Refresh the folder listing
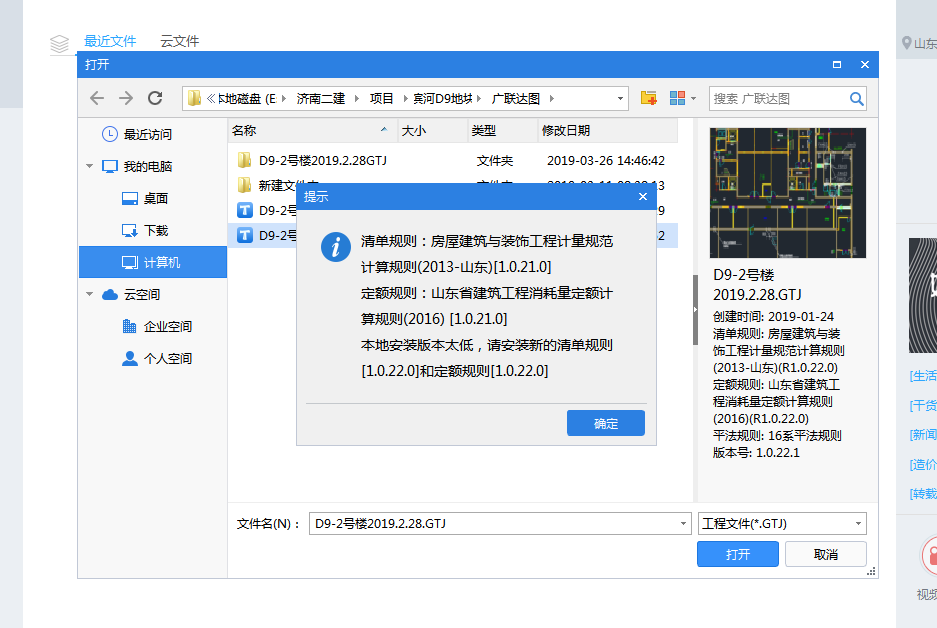937x628 pixels. [155, 98]
